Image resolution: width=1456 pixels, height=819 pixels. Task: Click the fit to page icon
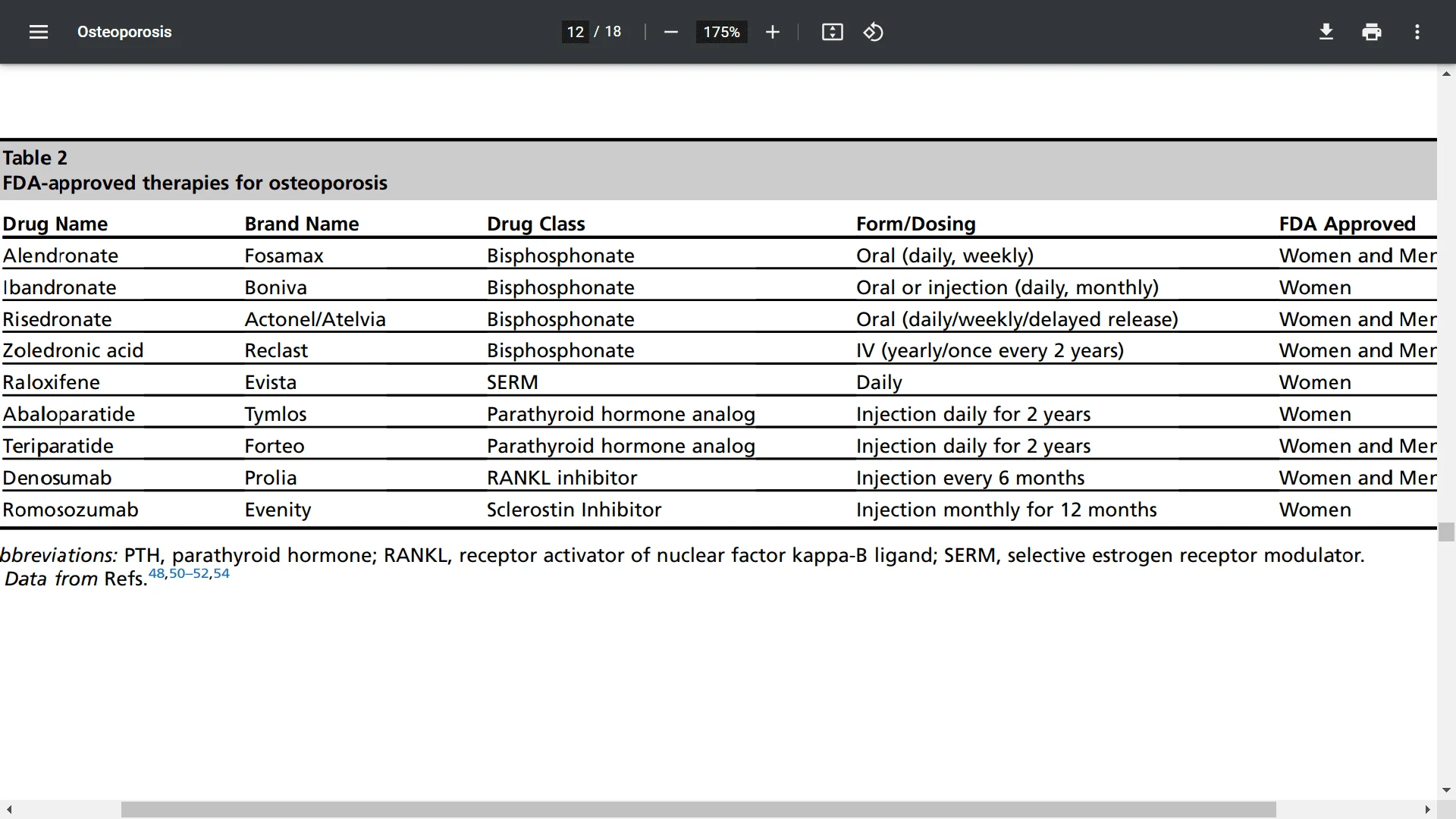pyautogui.click(x=832, y=32)
